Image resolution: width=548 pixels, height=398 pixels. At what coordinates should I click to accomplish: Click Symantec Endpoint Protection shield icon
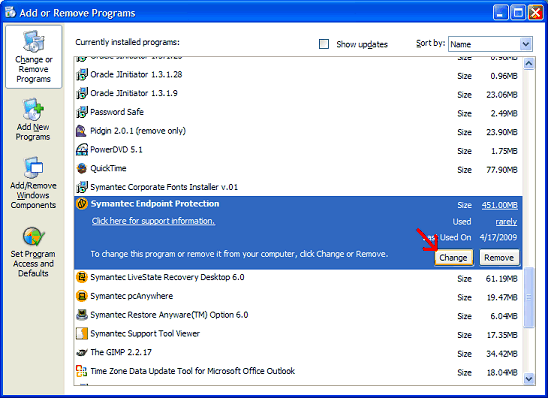[x=82, y=204]
